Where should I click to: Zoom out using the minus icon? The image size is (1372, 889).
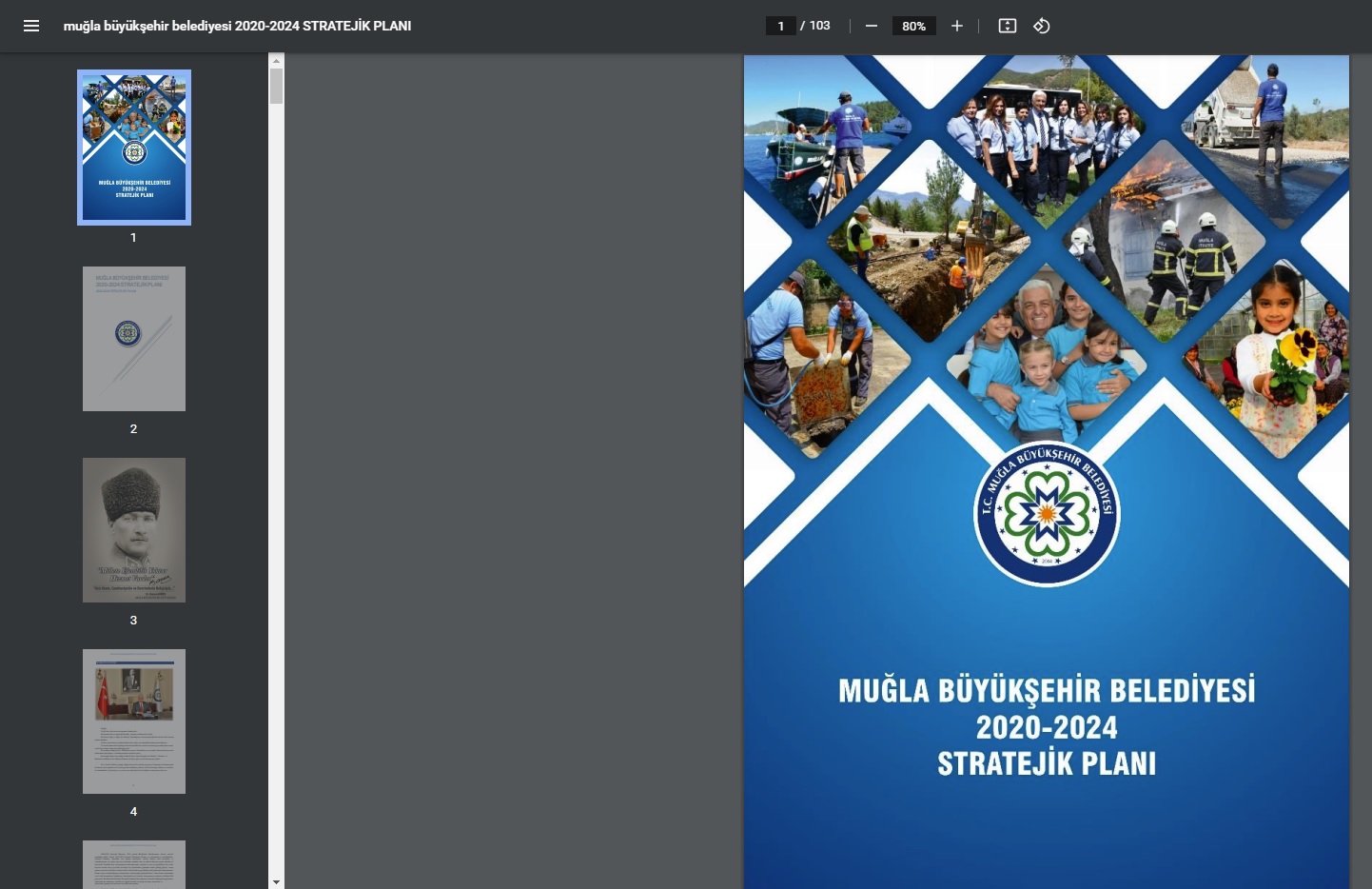point(871,26)
